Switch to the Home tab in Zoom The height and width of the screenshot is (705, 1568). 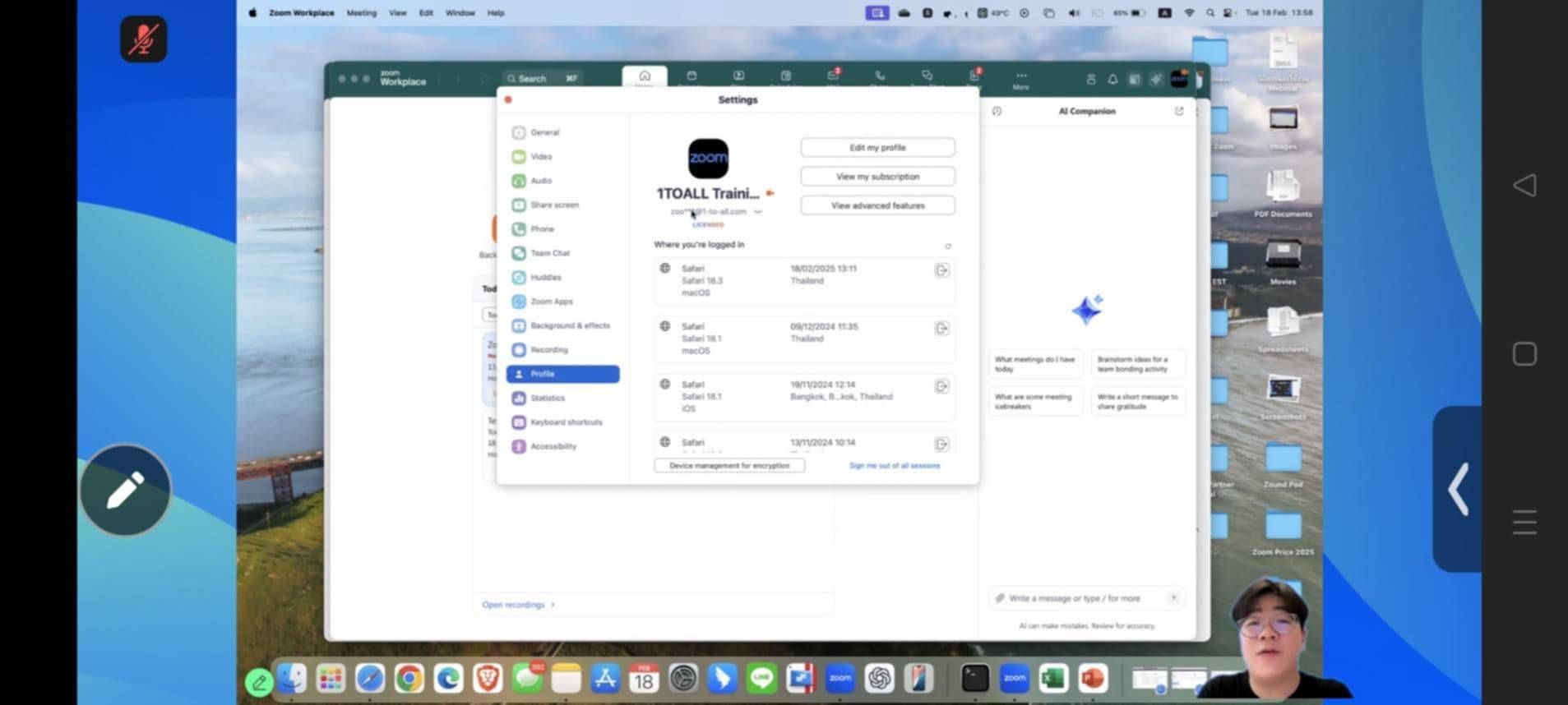tap(645, 76)
